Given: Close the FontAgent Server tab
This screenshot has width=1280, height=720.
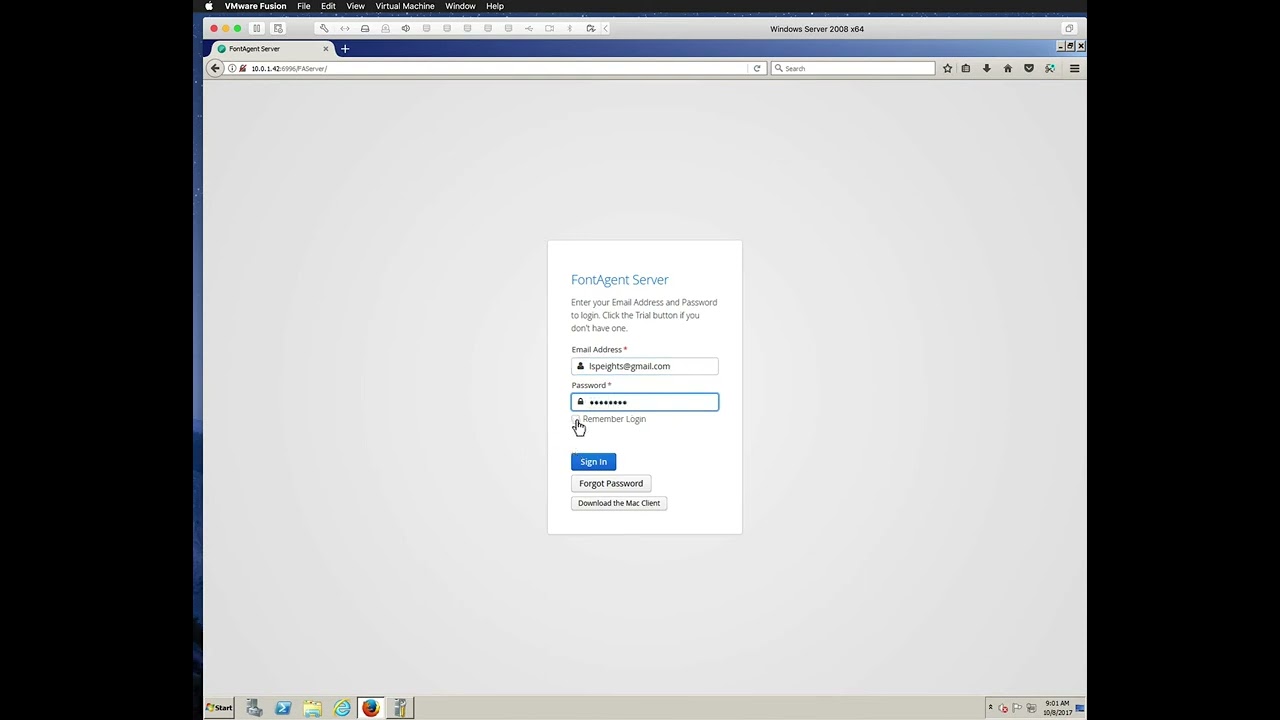Looking at the screenshot, I should [325, 48].
